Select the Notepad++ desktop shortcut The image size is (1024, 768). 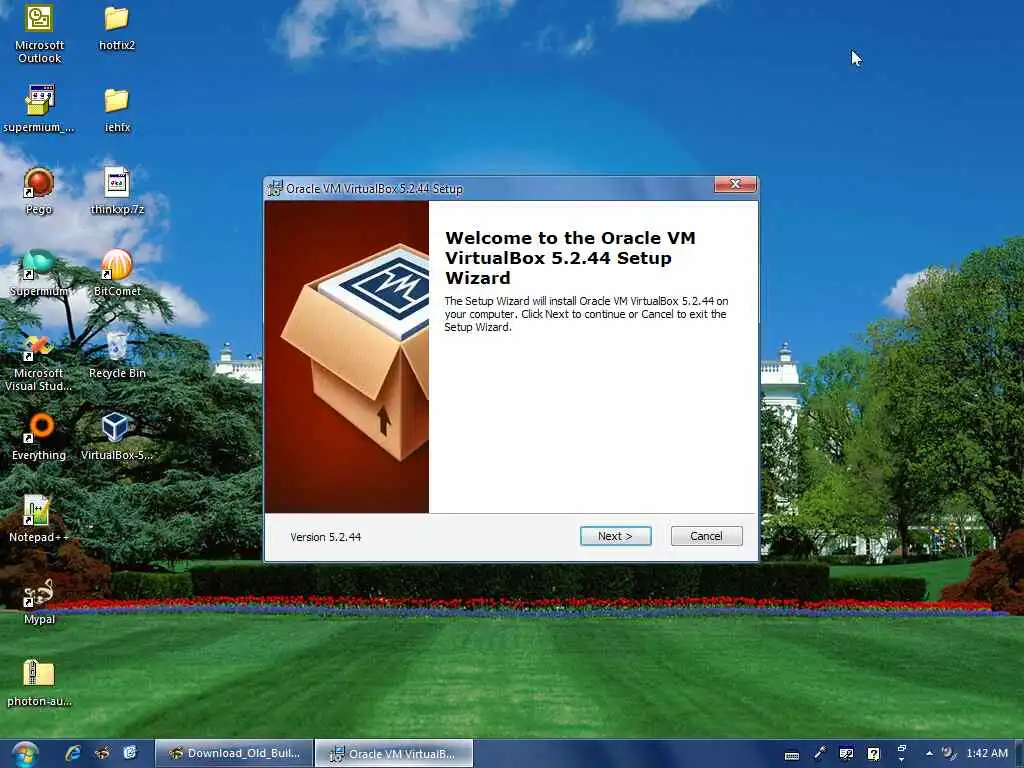[x=39, y=520]
